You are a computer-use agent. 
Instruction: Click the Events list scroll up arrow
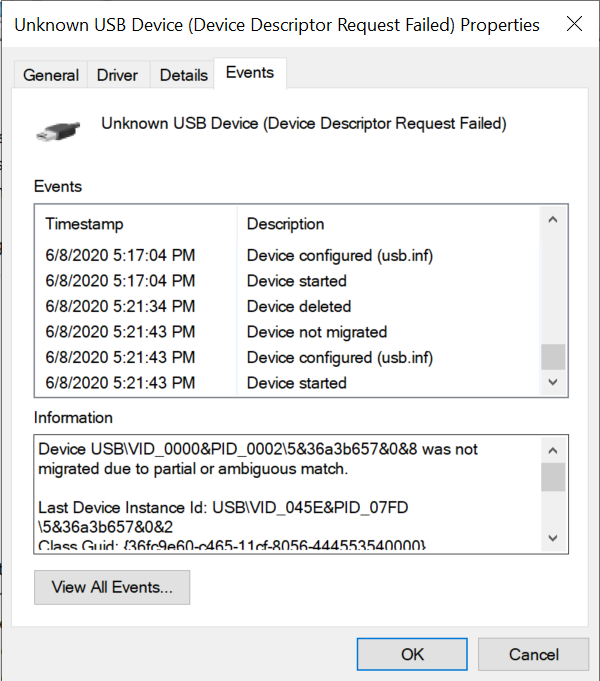(x=553, y=220)
